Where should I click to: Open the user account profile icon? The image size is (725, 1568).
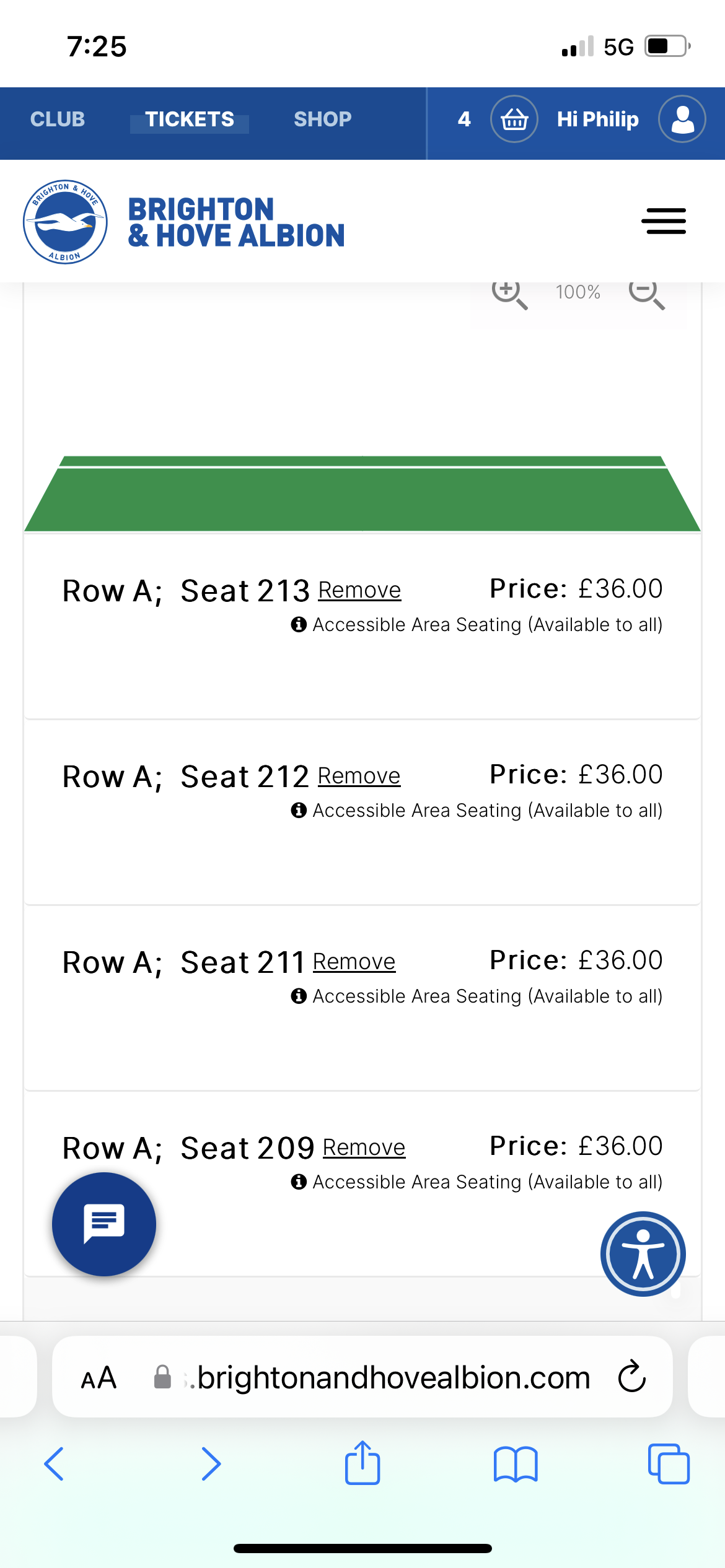pos(682,119)
